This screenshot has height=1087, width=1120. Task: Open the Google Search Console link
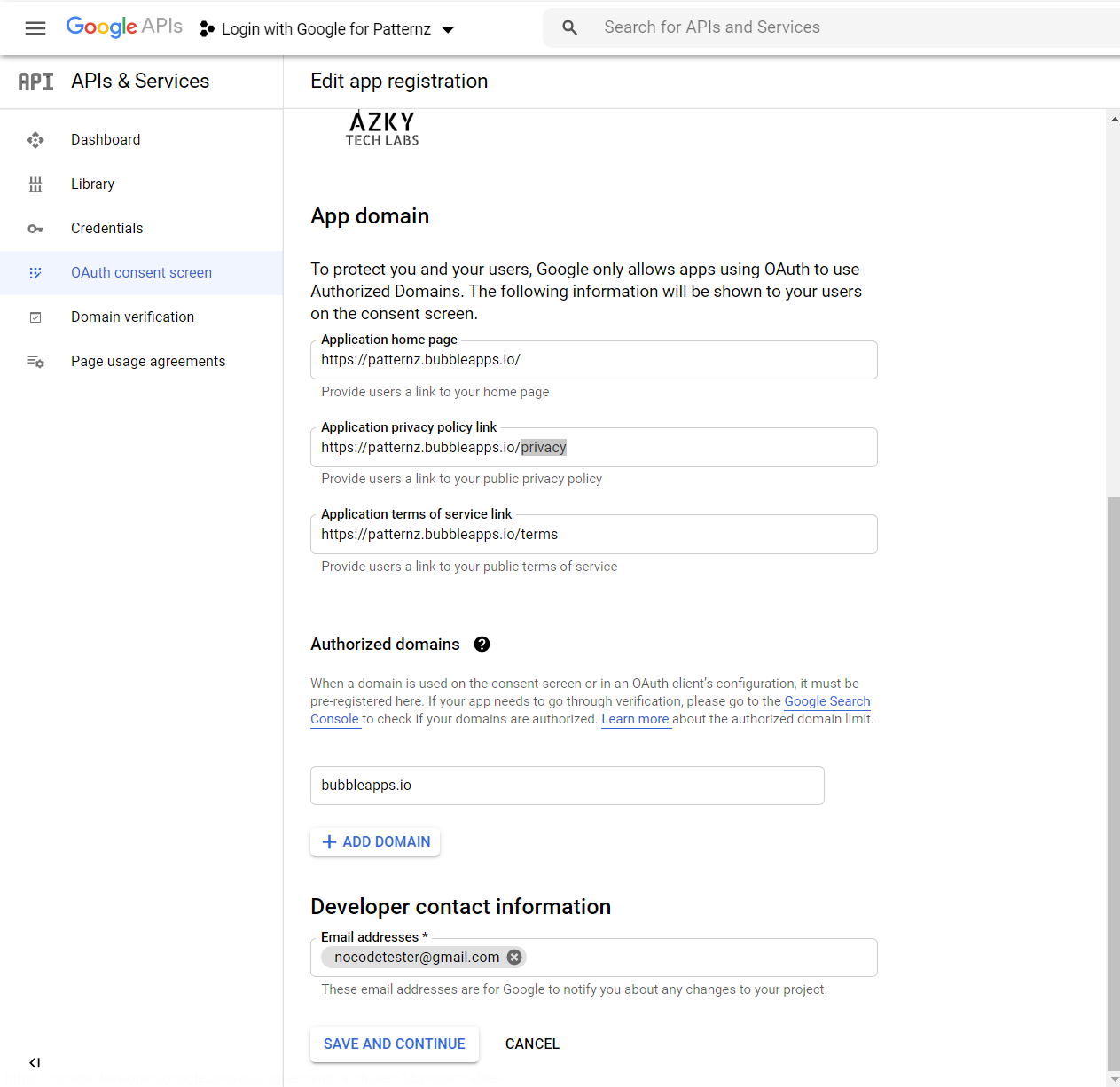(826, 701)
